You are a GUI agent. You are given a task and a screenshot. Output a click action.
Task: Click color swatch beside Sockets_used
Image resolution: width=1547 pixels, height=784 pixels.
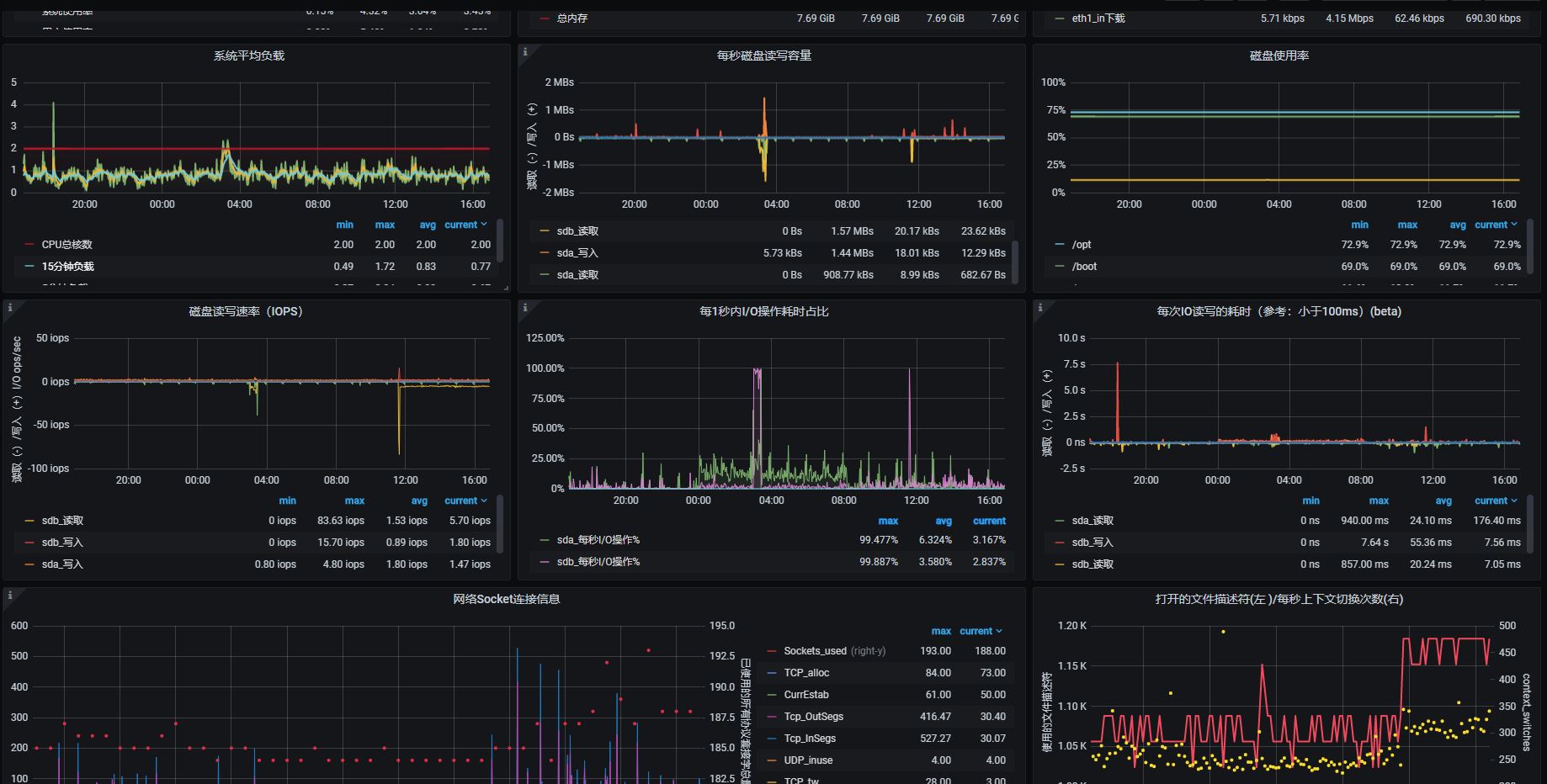pos(772,651)
